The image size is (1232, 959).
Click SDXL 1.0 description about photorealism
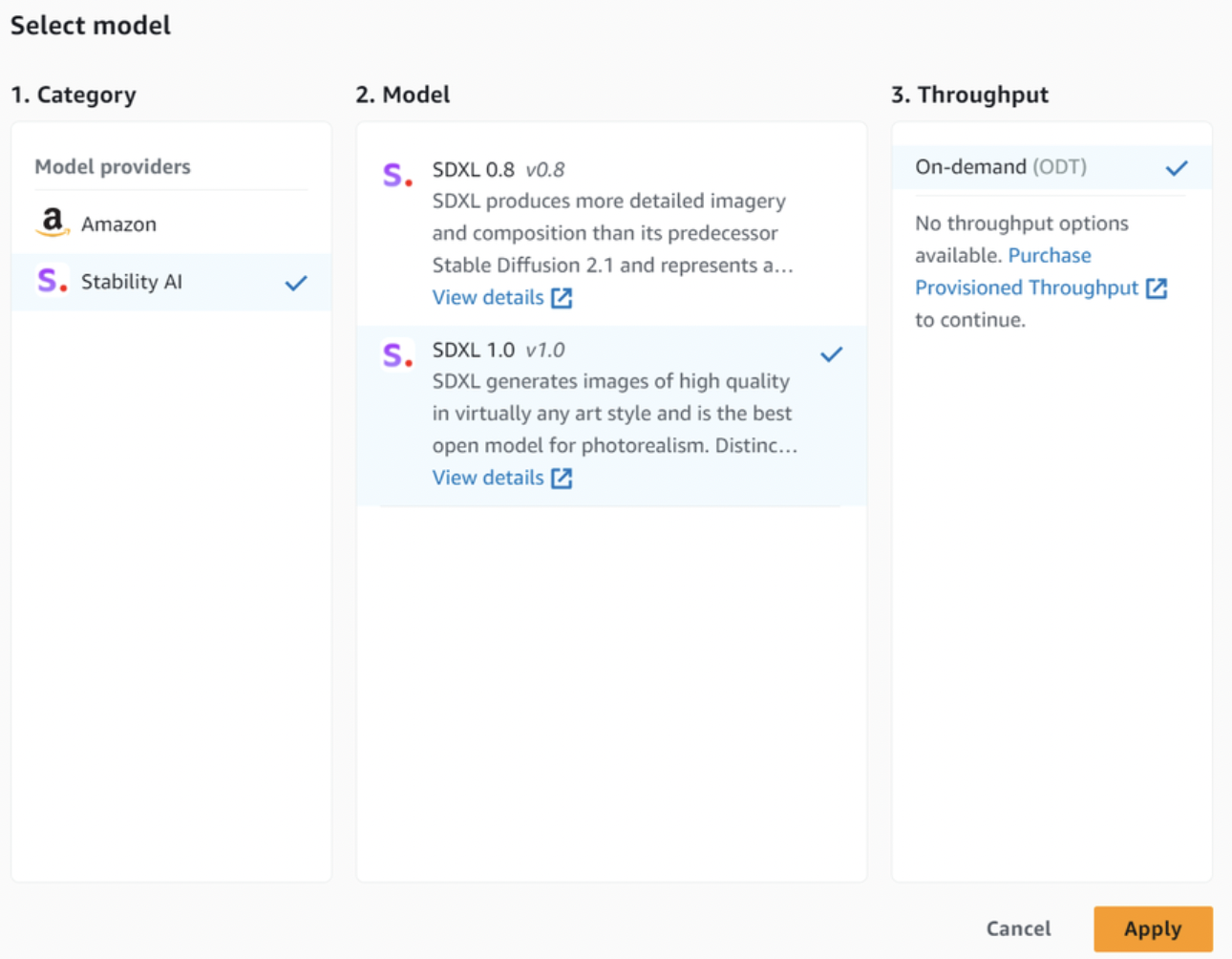point(615,414)
